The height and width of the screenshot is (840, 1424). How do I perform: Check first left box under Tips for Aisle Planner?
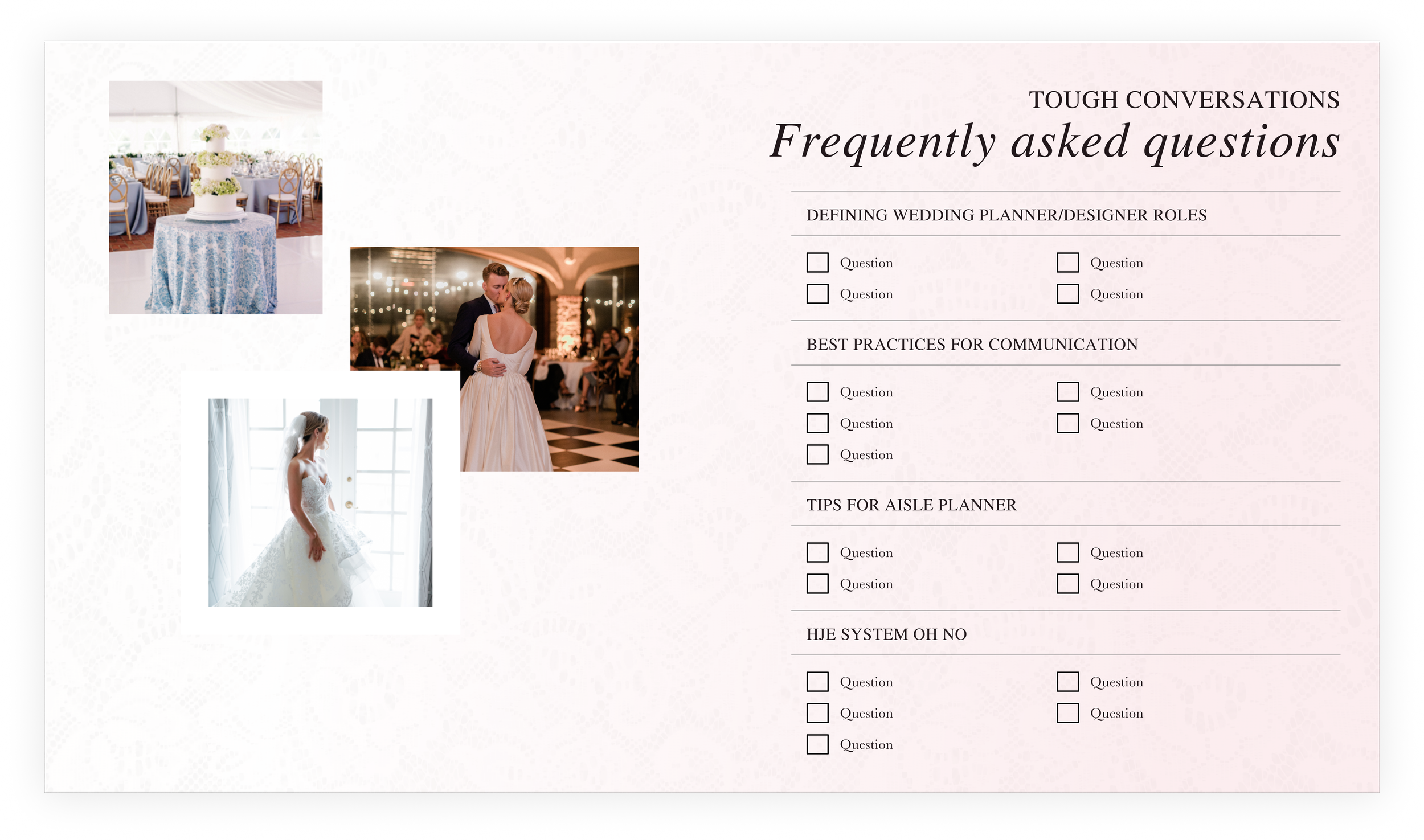click(x=817, y=552)
